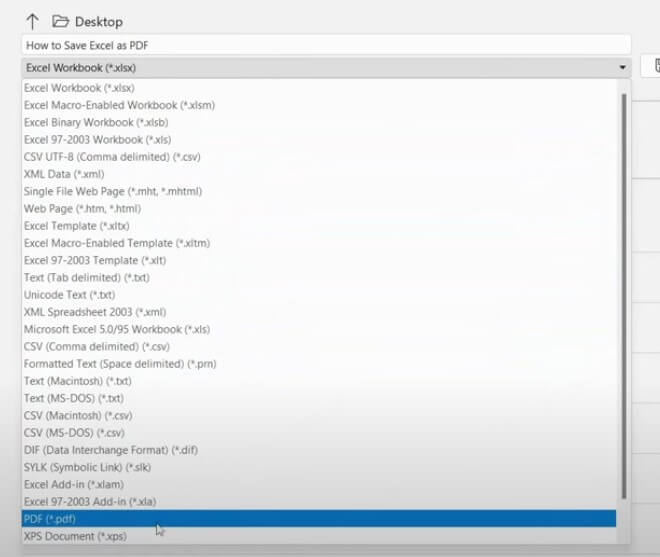
Task: Select SYLK (Symbolic Link) (*.slk)
Action: tap(319, 468)
